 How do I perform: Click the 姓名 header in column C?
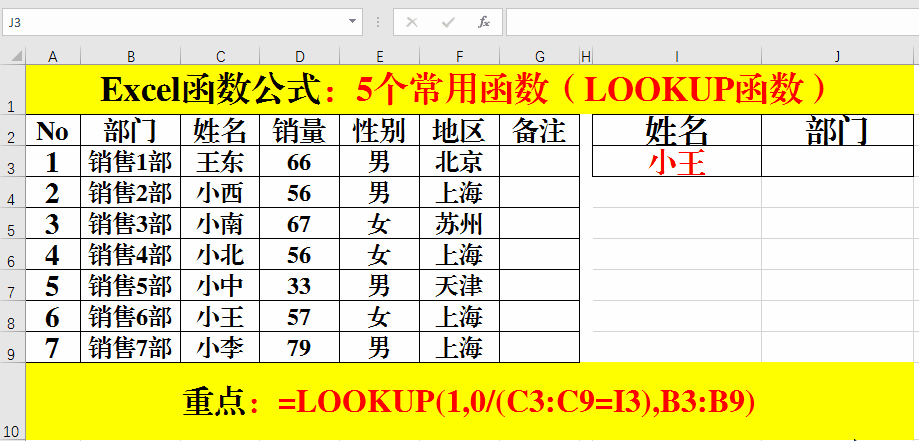220,130
